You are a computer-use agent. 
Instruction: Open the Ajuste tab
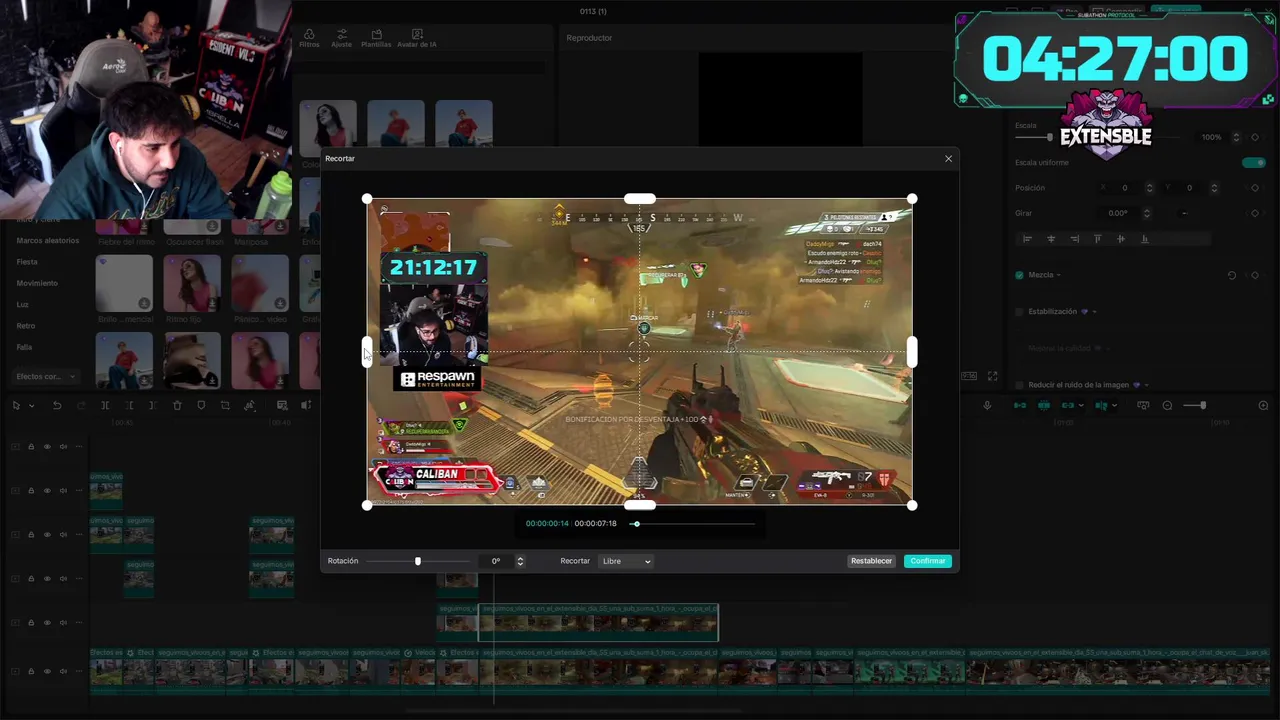tap(342, 38)
